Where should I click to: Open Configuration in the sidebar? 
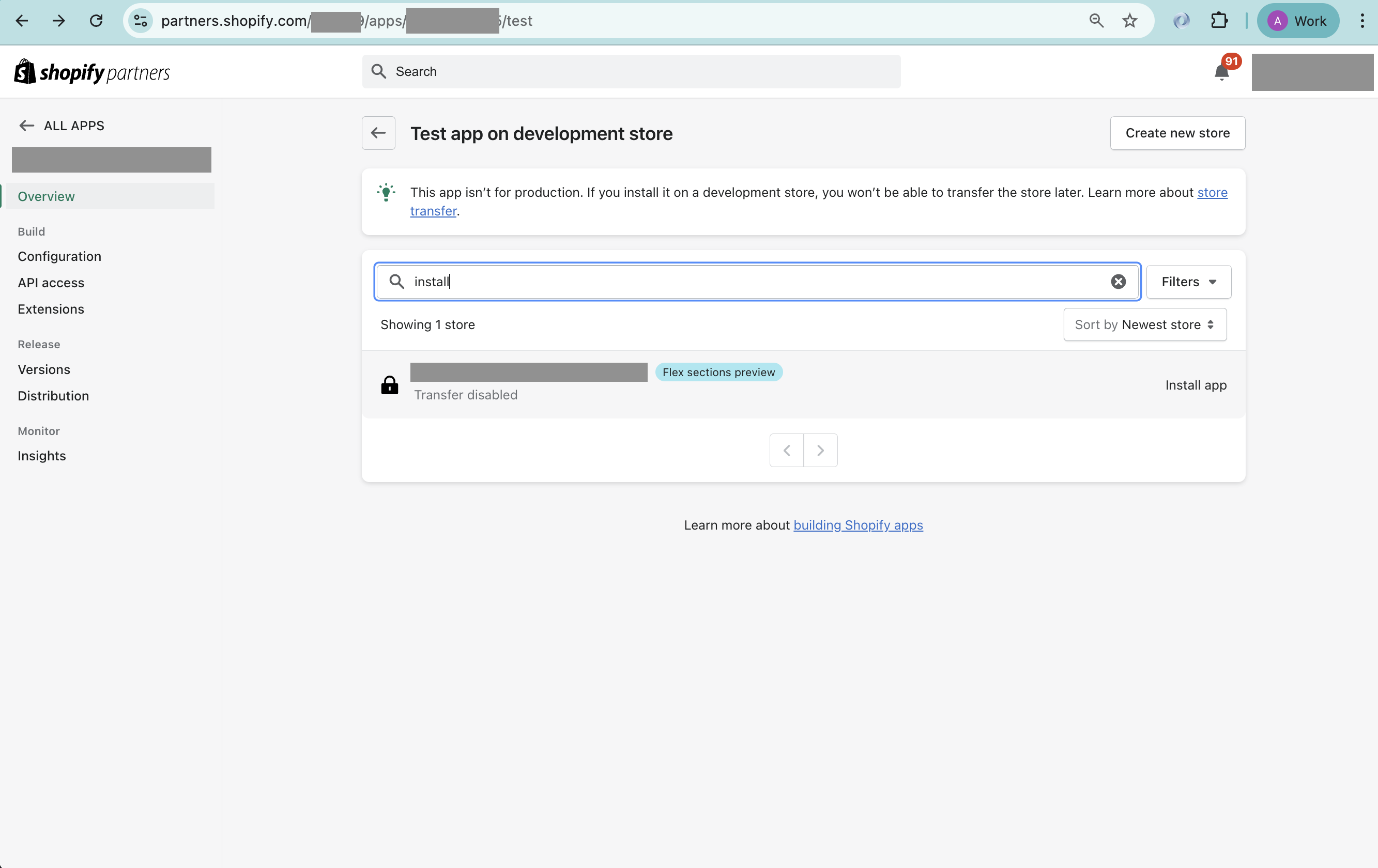pyautogui.click(x=59, y=256)
